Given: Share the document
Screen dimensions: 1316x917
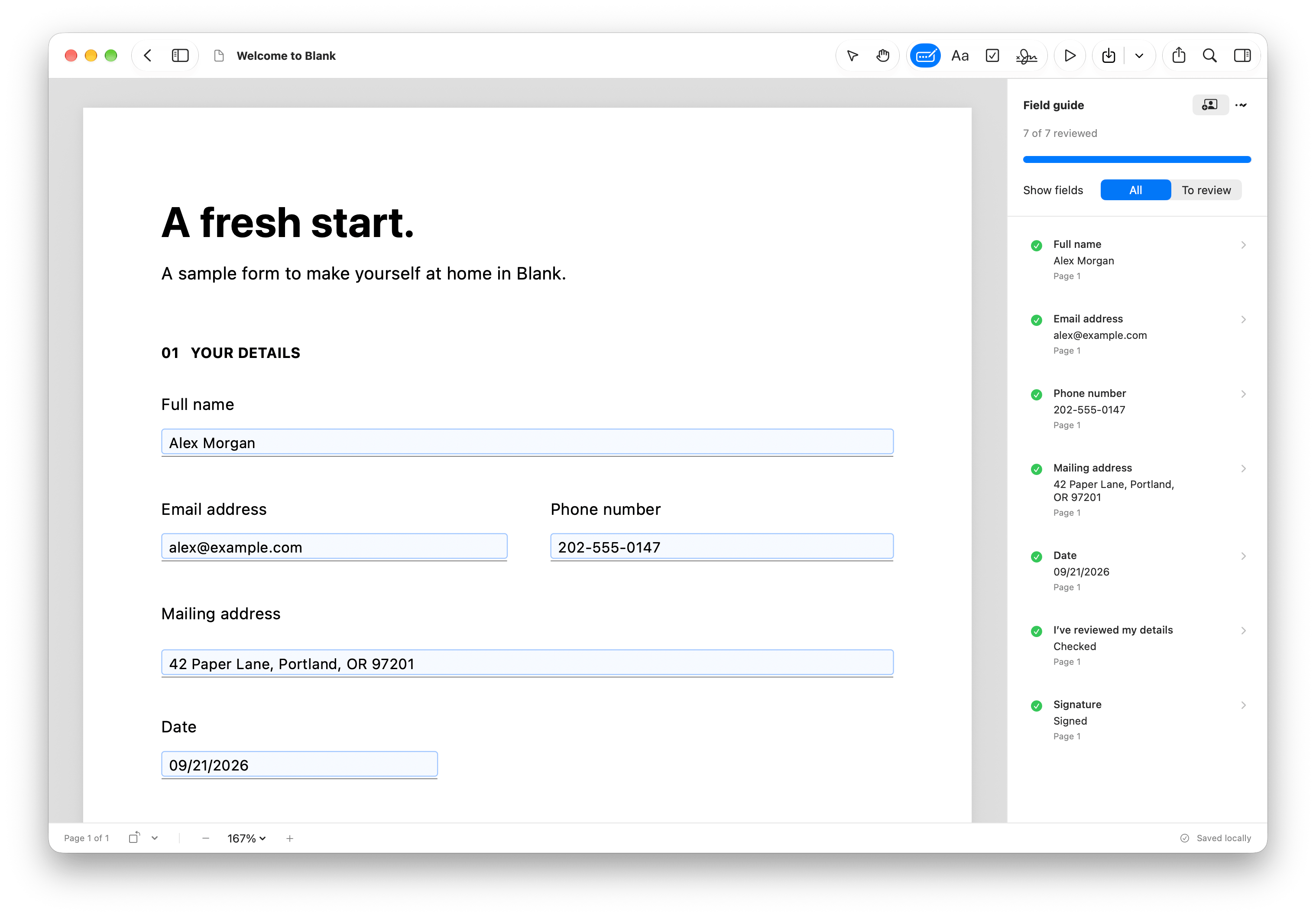Looking at the screenshot, I should pos(1179,55).
